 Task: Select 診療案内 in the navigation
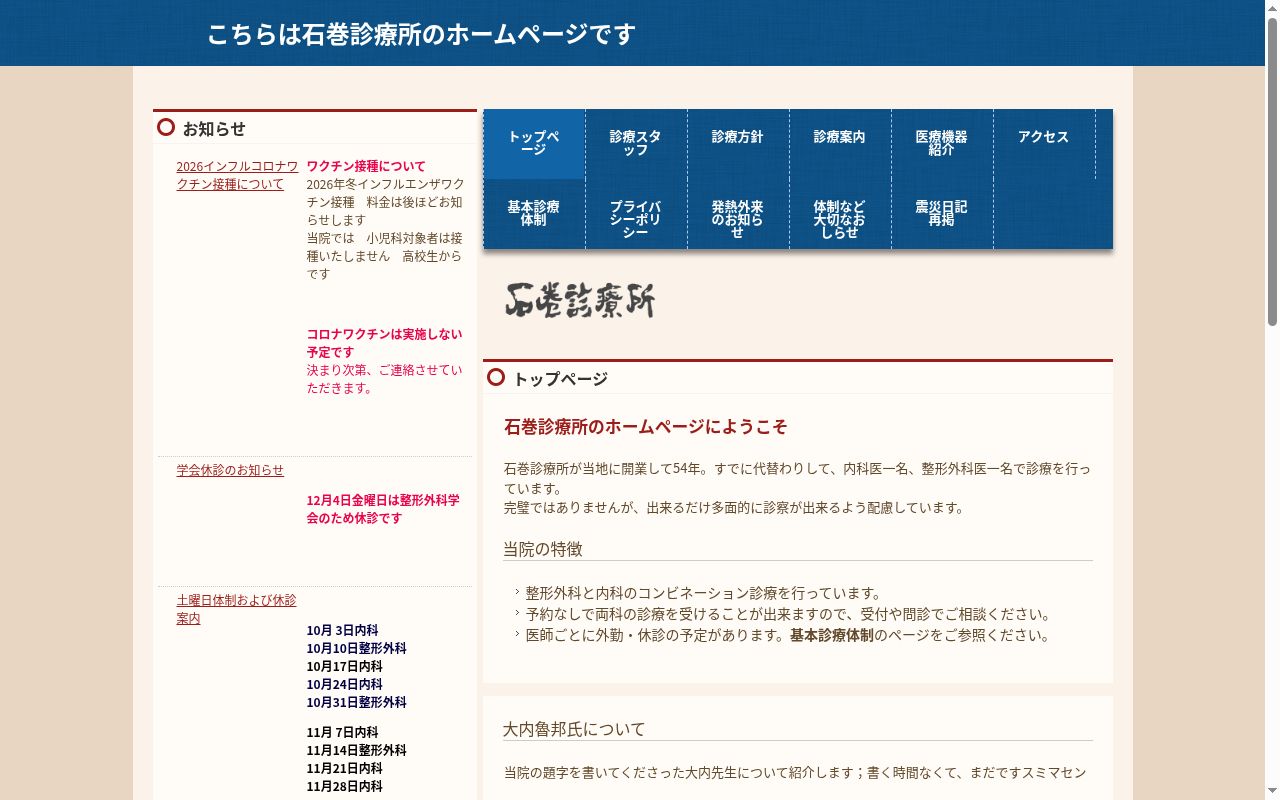point(840,144)
